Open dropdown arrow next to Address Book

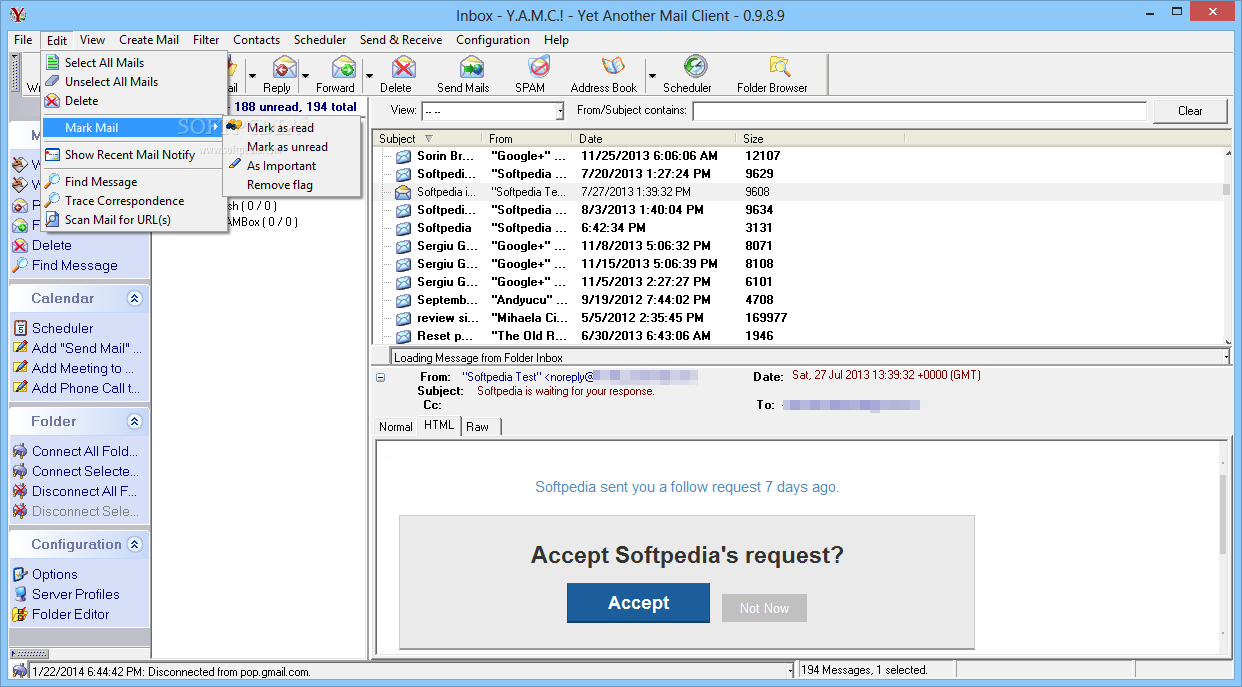[x=652, y=75]
